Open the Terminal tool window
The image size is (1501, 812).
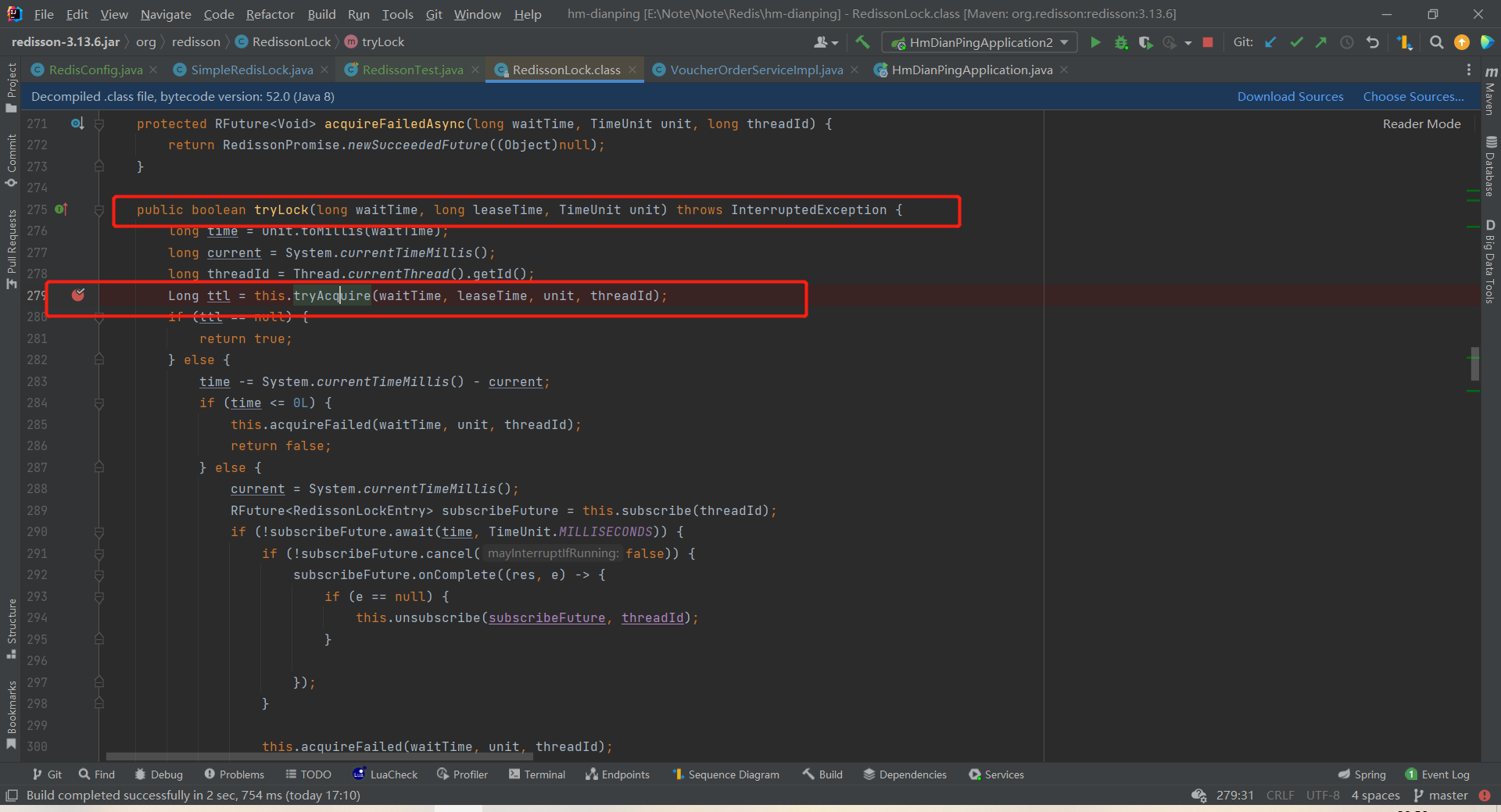point(536,774)
